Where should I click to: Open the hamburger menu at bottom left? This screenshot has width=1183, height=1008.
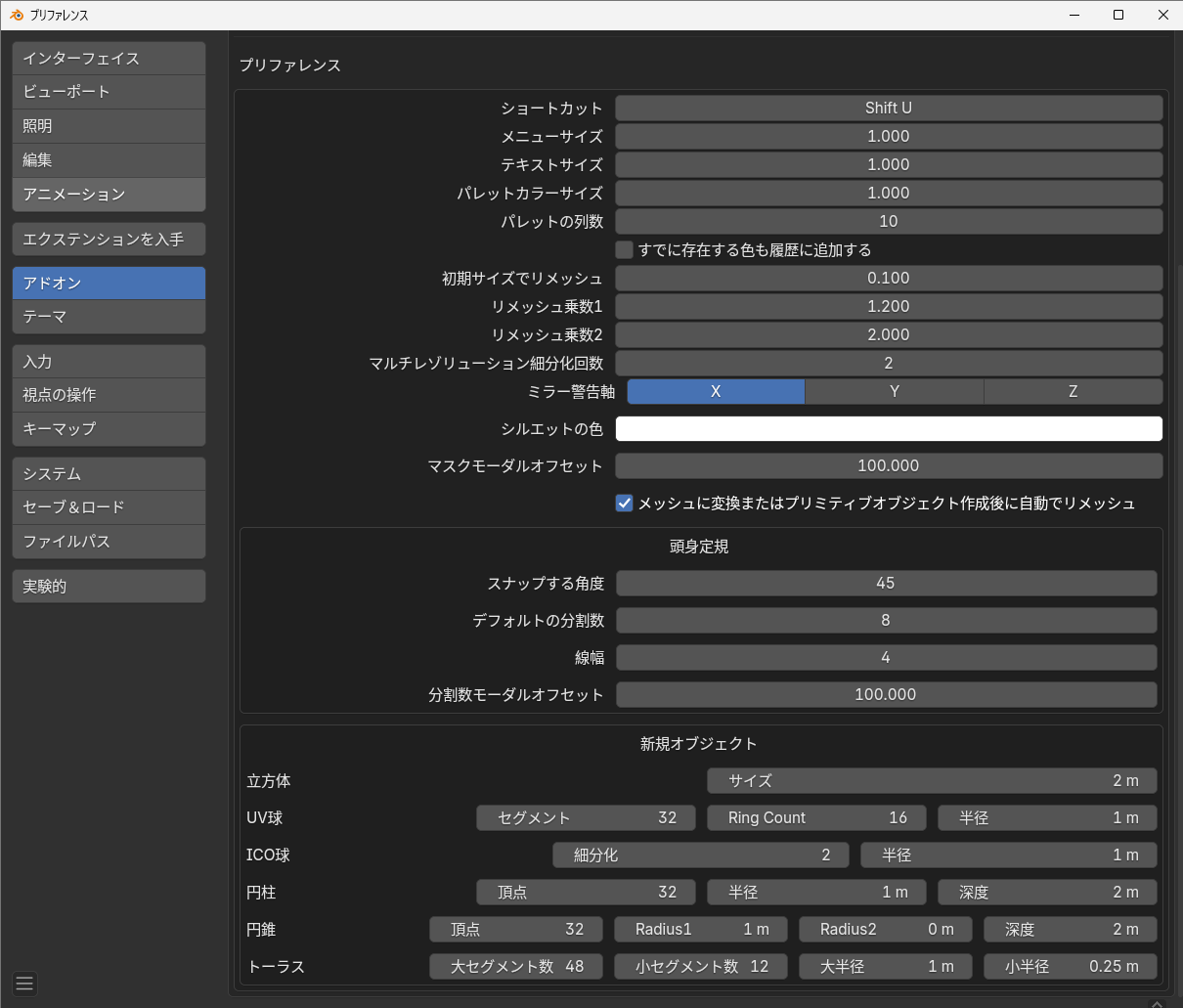coord(25,985)
